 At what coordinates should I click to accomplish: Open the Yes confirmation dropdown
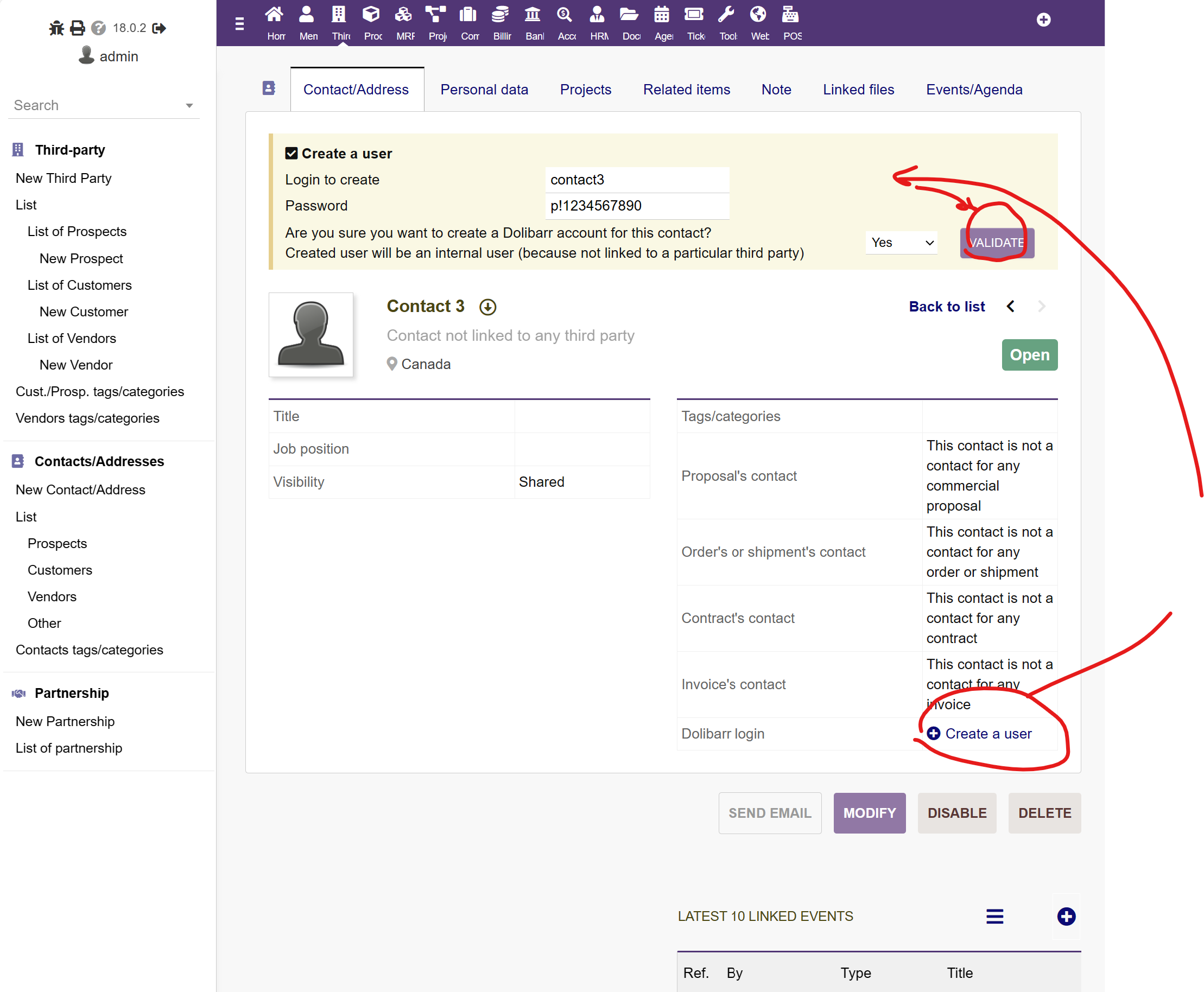click(x=902, y=242)
